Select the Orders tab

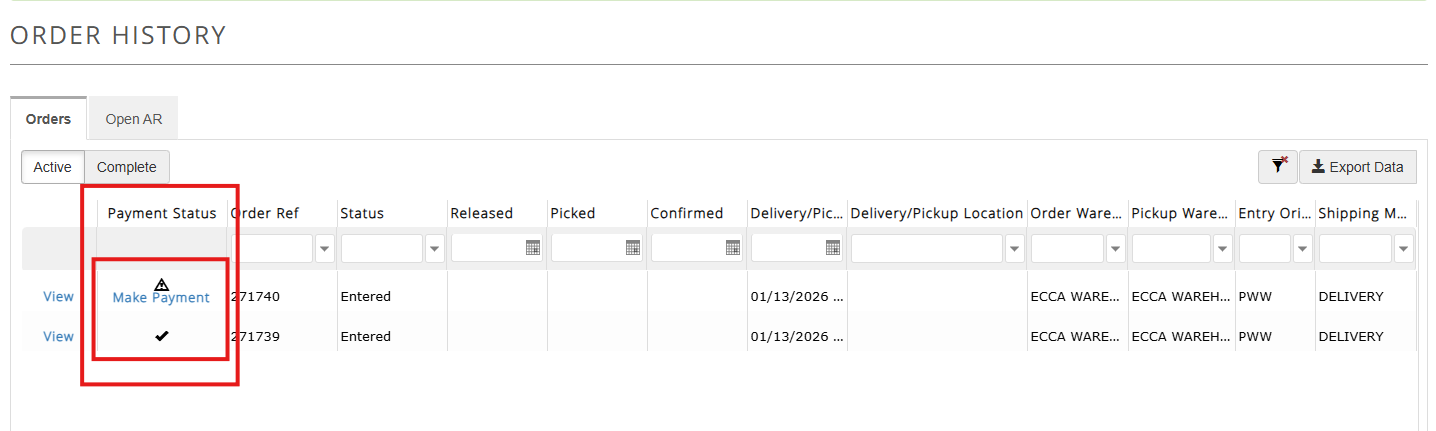tap(48, 119)
